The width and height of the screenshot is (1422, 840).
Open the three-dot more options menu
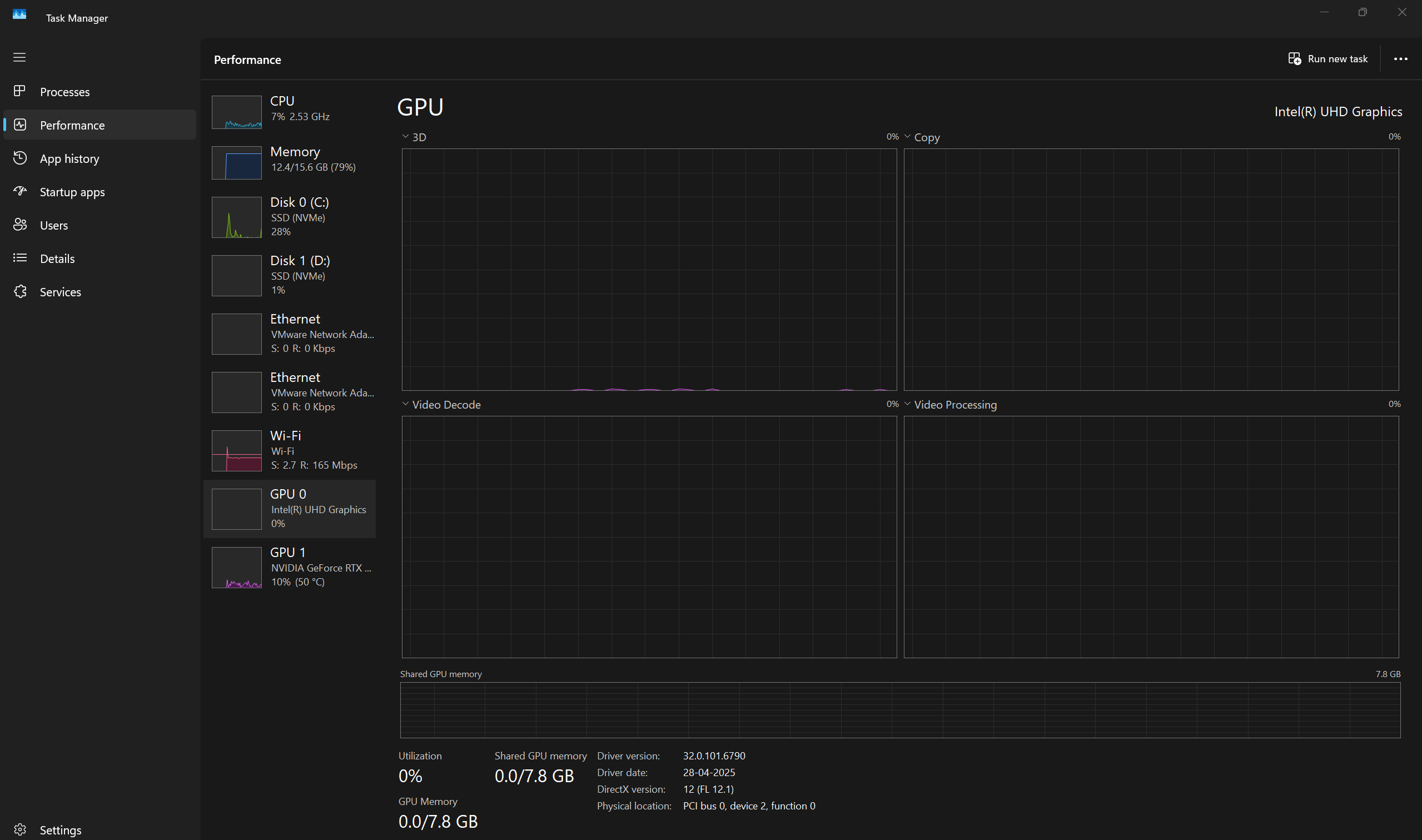coord(1400,59)
